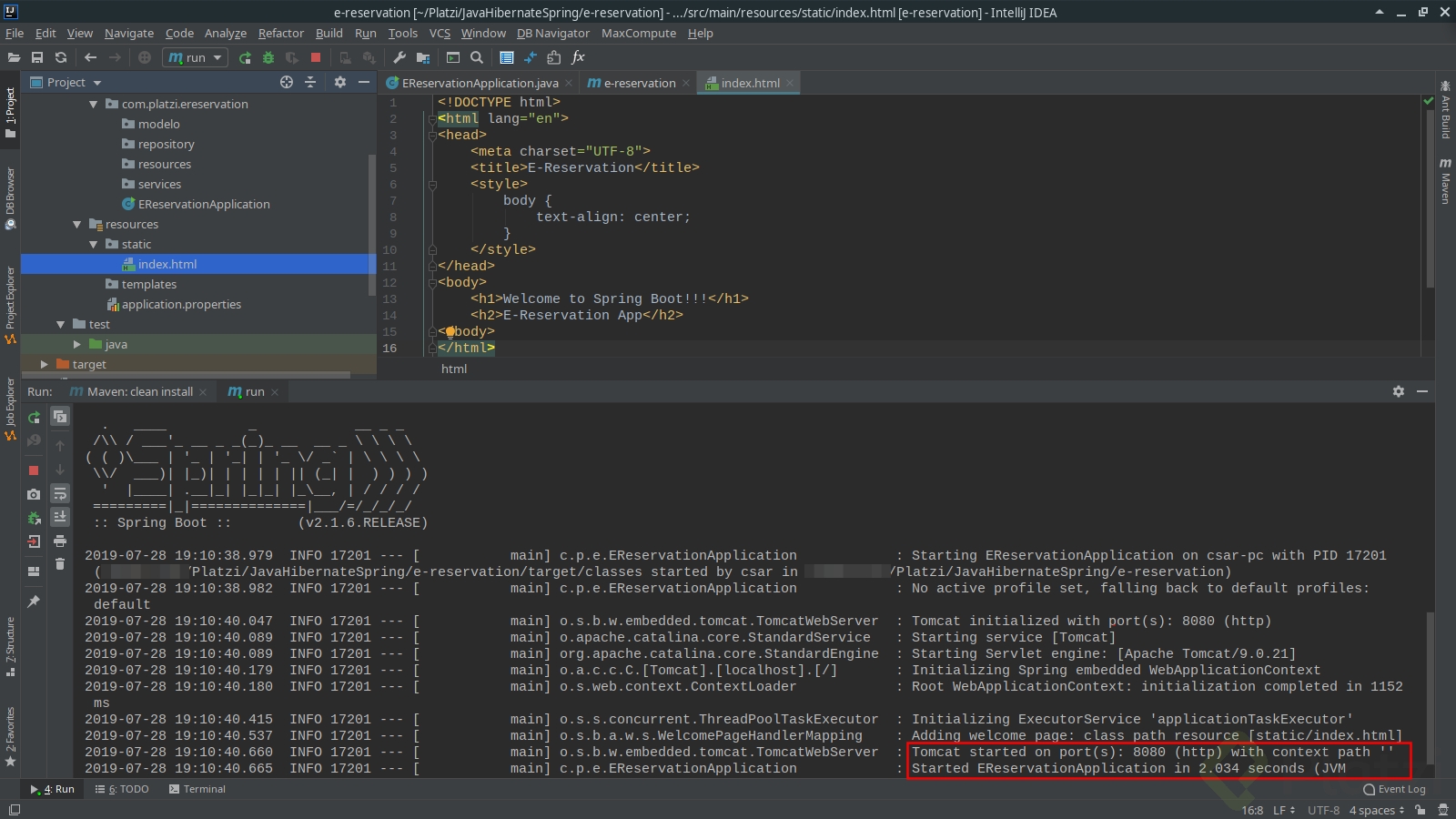Click the green Run icon in main toolbar
This screenshot has height=819, width=1456.
pyautogui.click(x=245, y=57)
